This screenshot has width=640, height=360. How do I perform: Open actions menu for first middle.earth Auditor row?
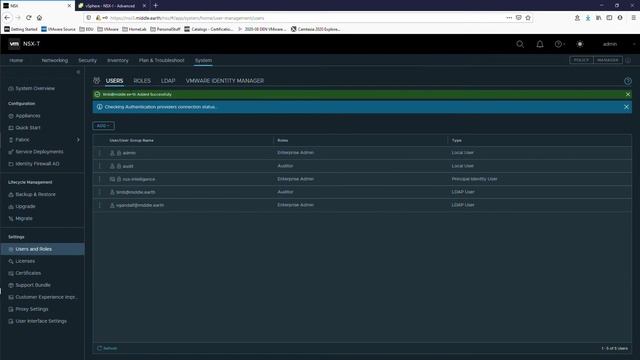tap(100, 192)
